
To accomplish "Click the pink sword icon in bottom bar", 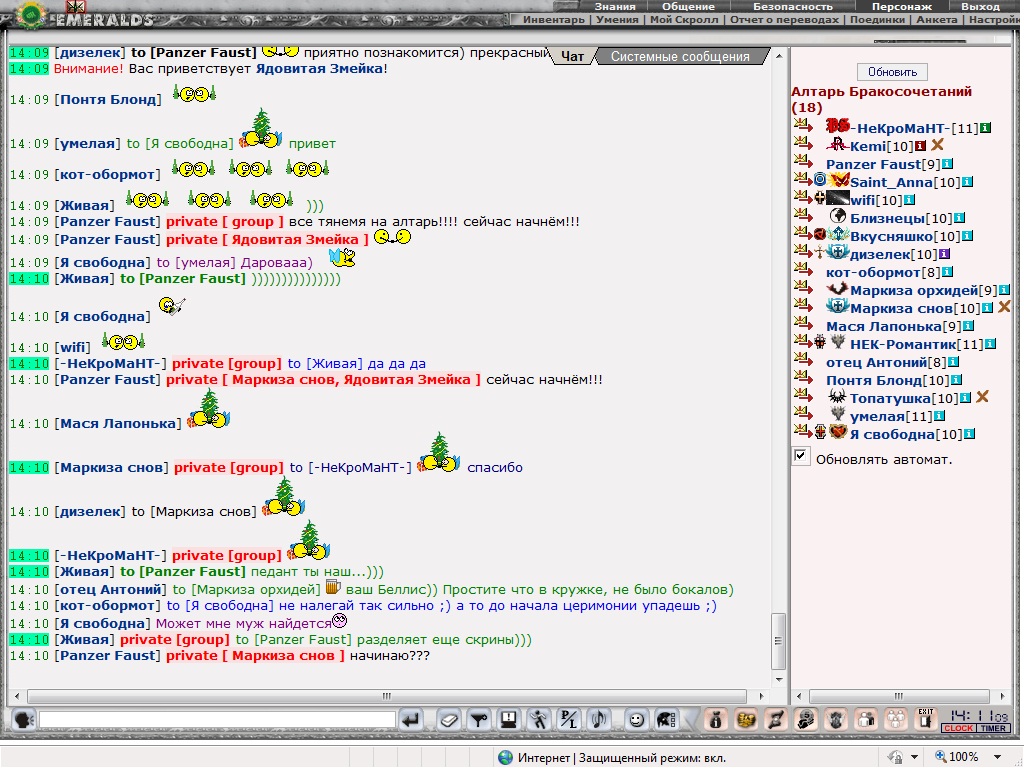I will 776,720.
